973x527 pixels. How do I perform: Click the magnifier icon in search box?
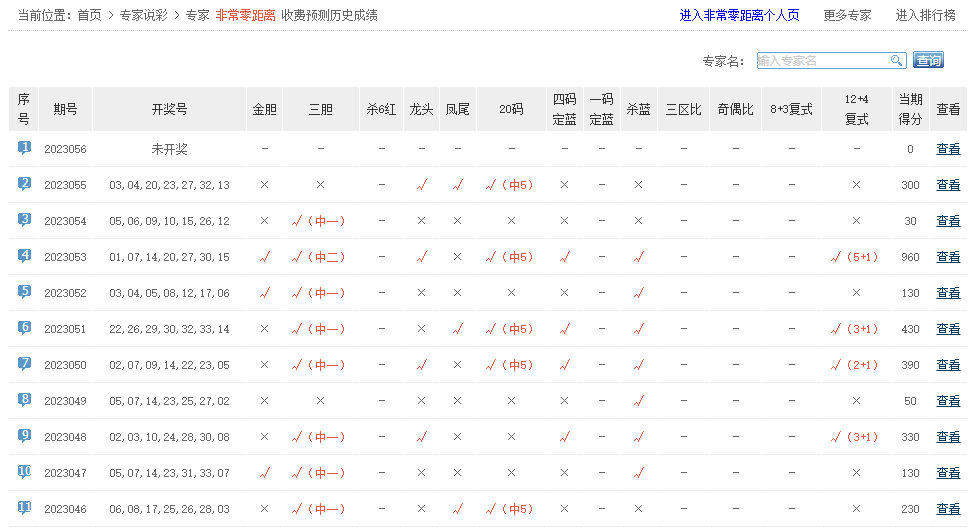coord(896,61)
